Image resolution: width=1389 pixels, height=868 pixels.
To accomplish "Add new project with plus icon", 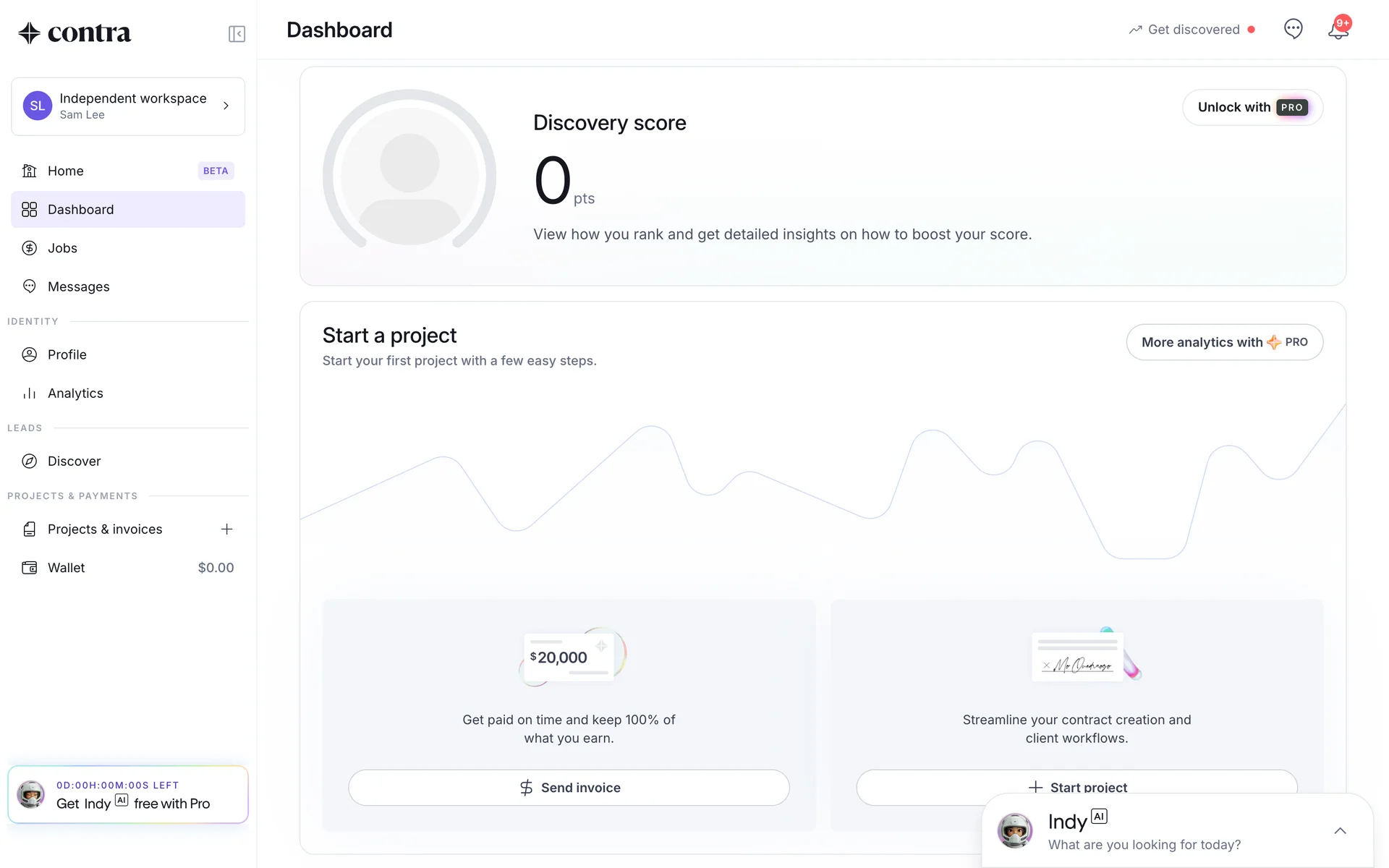I will tap(226, 529).
